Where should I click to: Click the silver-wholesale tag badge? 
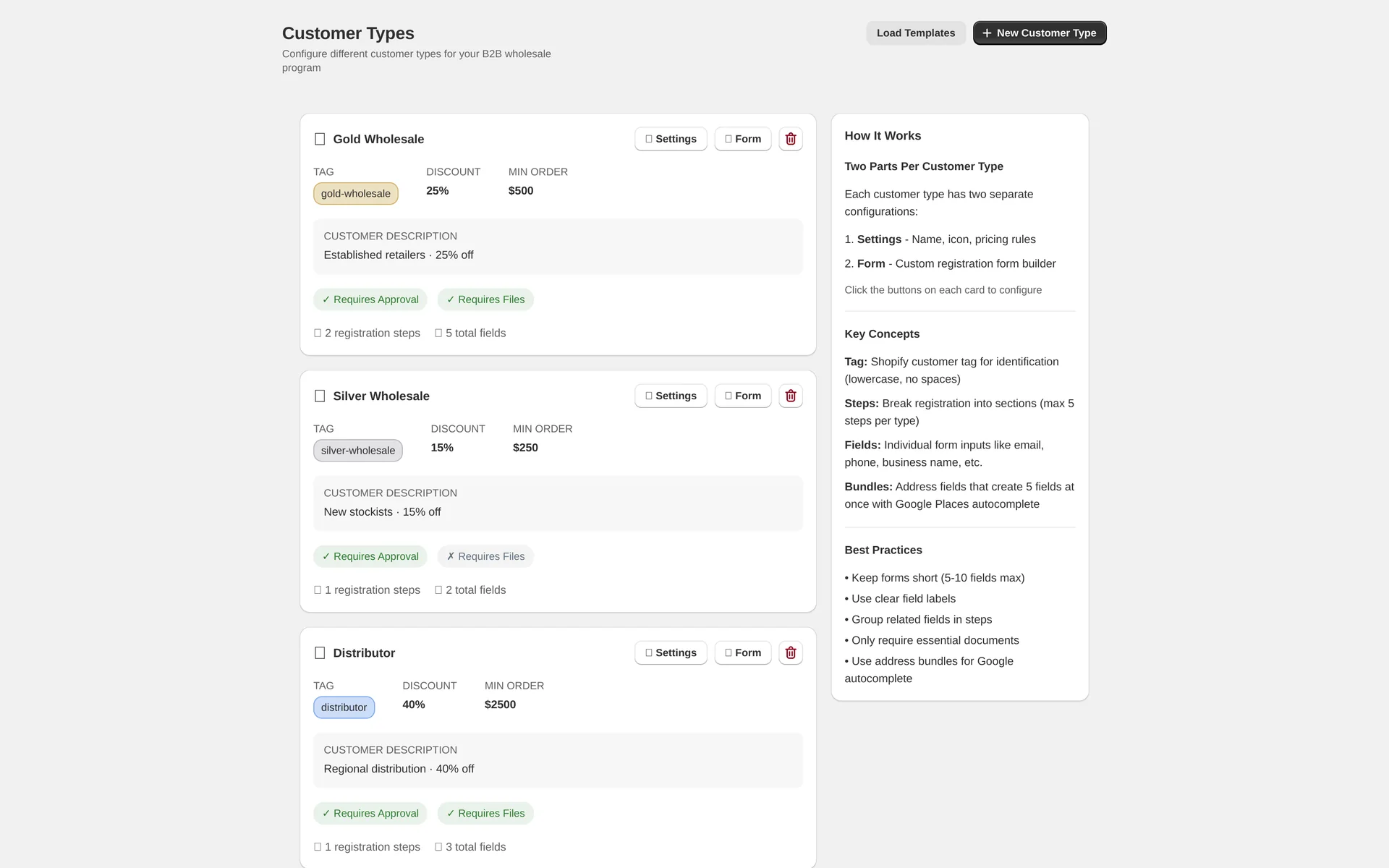[358, 450]
